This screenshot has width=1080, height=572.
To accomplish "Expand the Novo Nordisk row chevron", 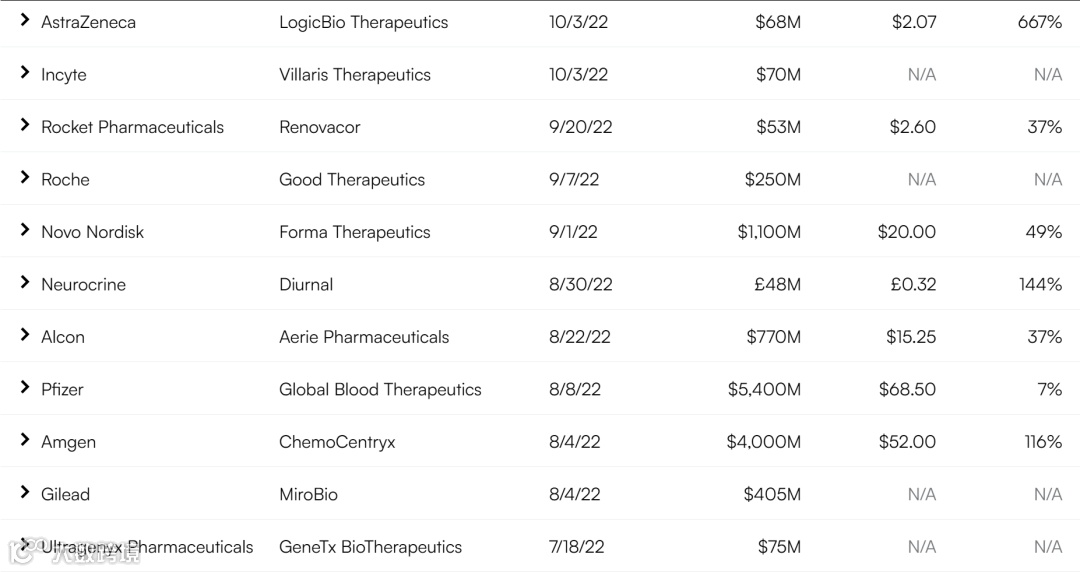I will coord(25,231).
